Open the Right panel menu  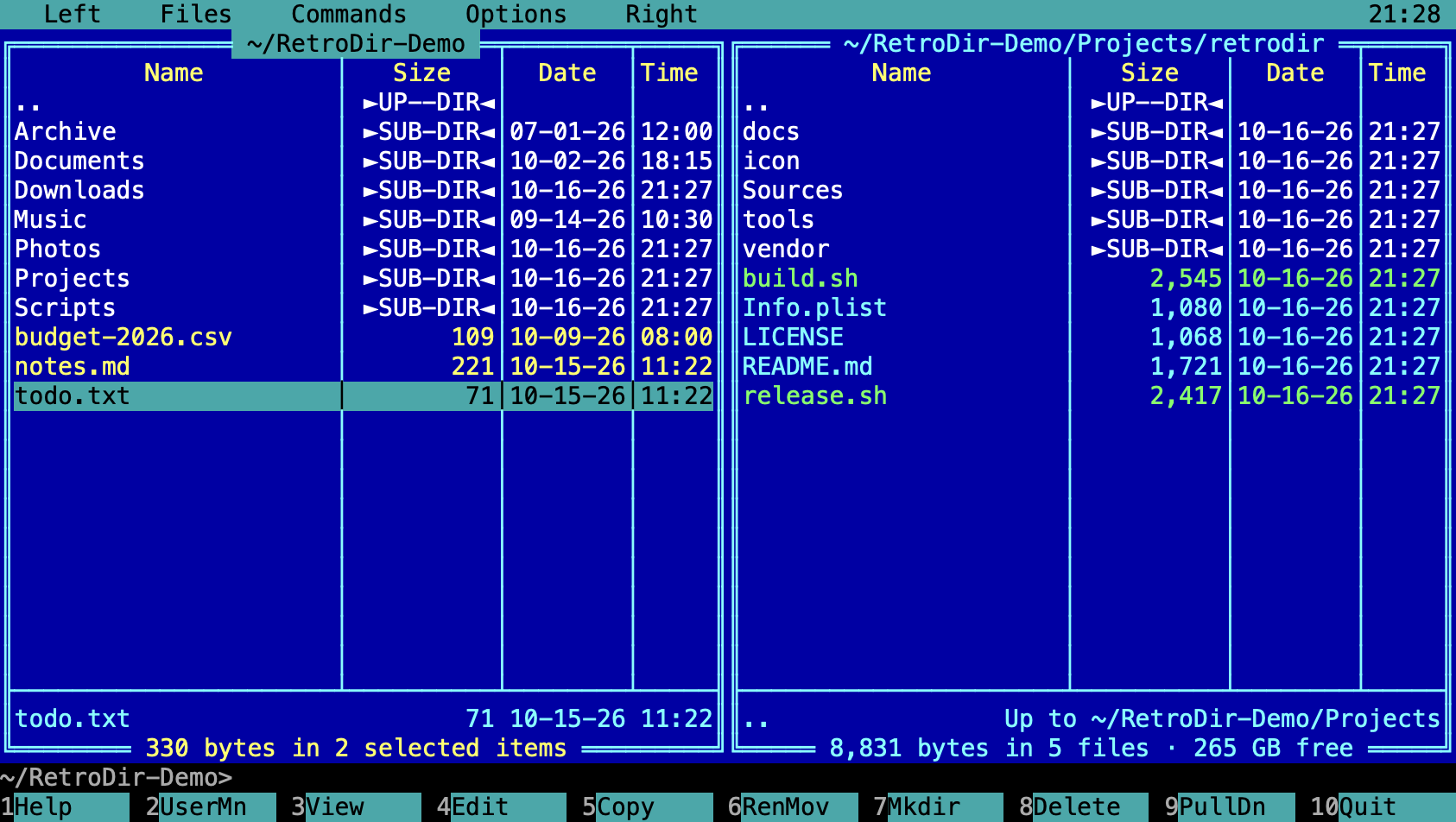[662, 14]
